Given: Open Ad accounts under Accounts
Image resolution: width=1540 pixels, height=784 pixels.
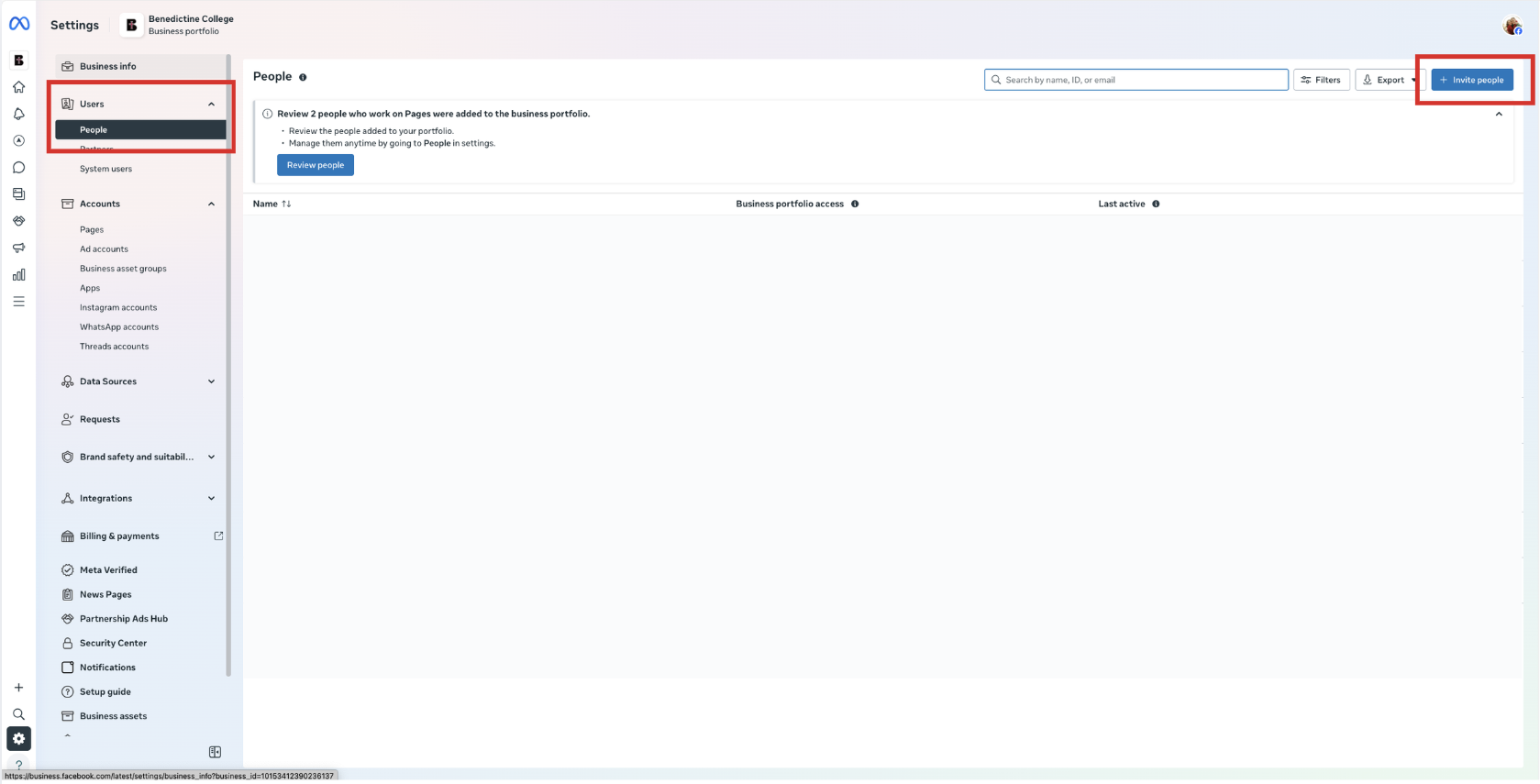Looking at the screenshot, I should click(x=104, y=249).
